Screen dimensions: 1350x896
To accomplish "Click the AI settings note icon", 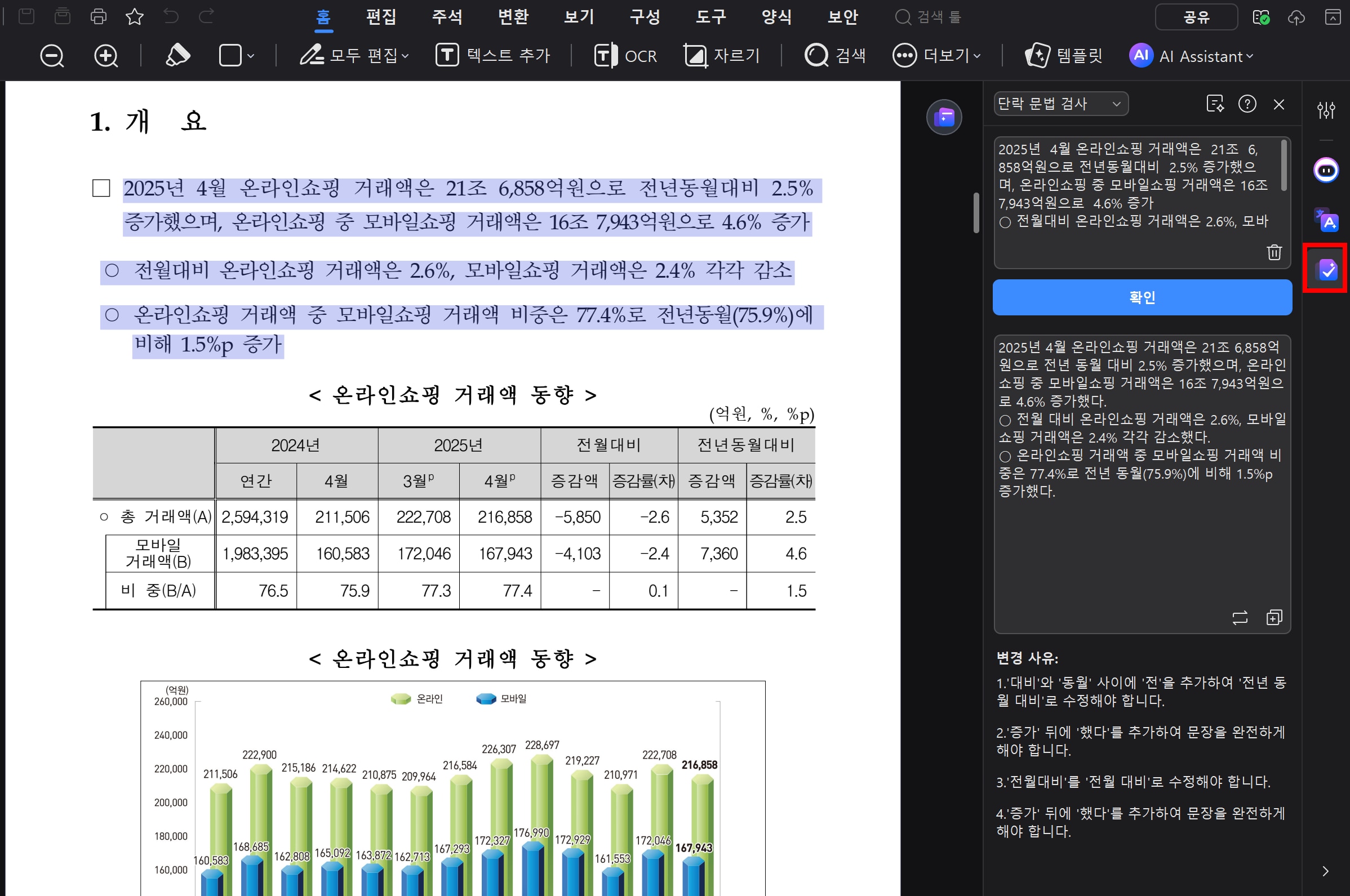I will click(x=1215, y=104).
